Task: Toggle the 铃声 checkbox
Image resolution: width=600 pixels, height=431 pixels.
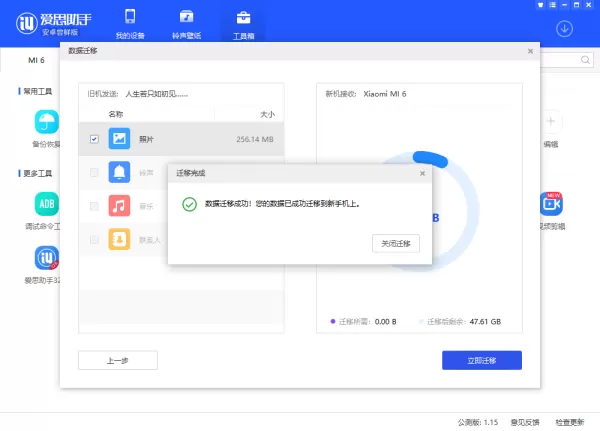Action: pyautogui.click(x=94, y=173)
